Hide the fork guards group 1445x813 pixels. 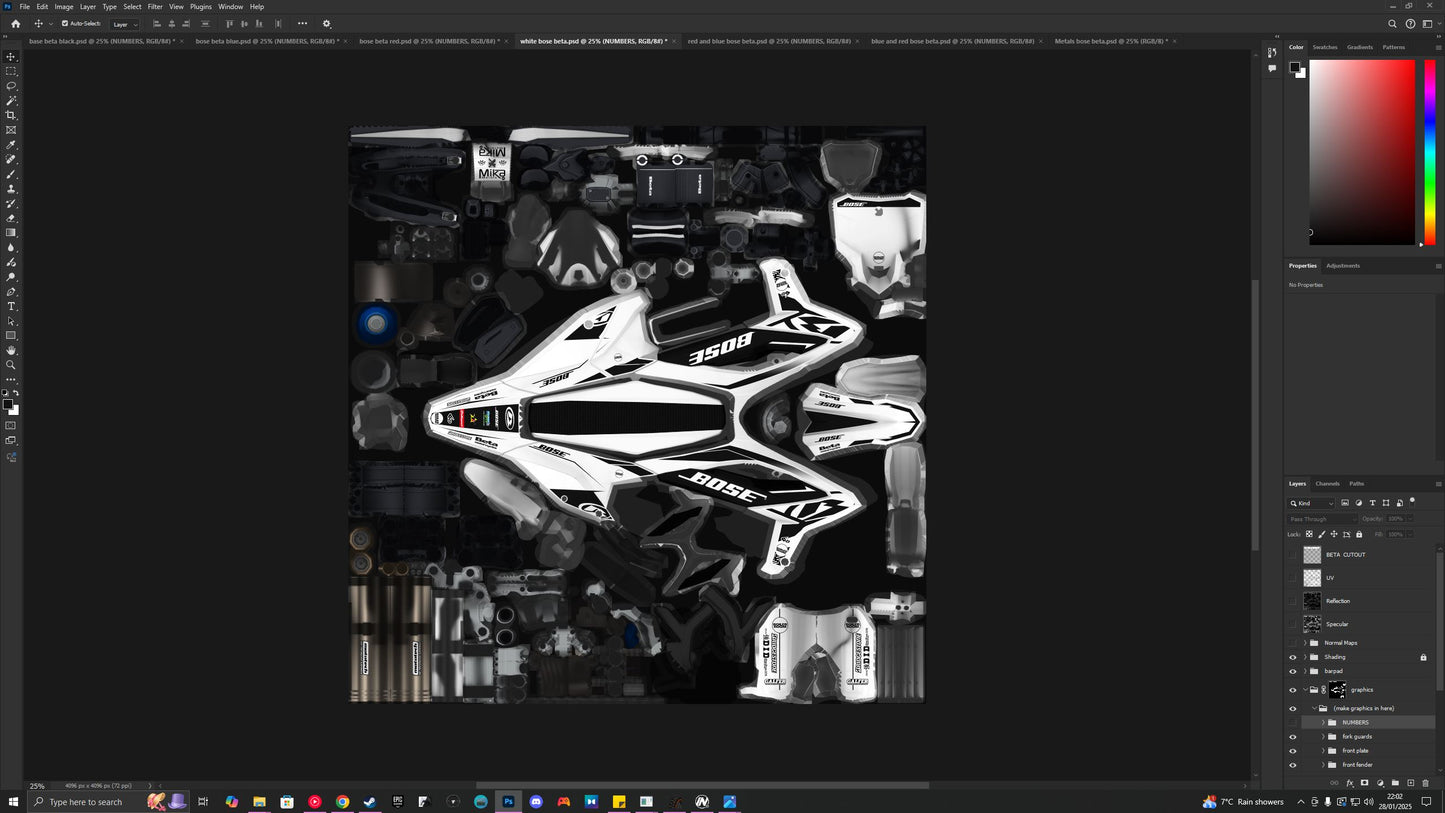point(1292,737)
